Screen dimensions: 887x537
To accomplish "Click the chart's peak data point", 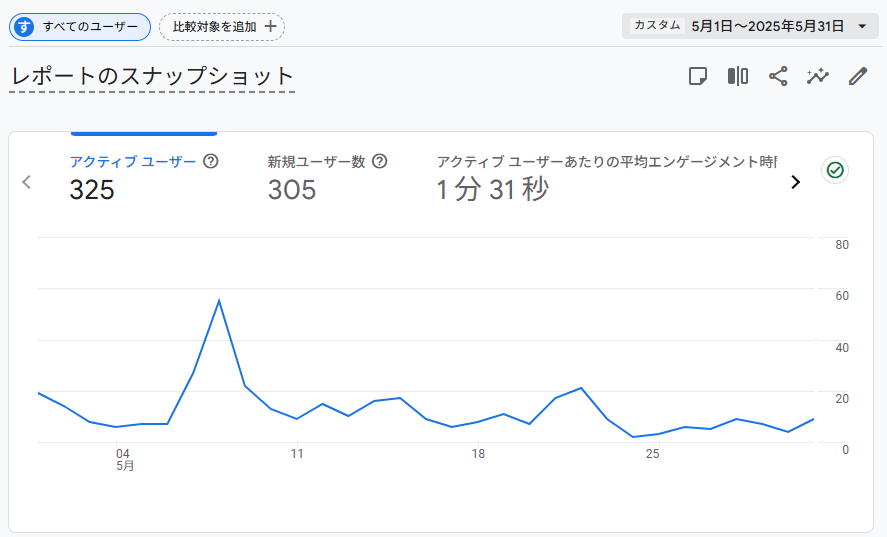I will tap(219, 300).
